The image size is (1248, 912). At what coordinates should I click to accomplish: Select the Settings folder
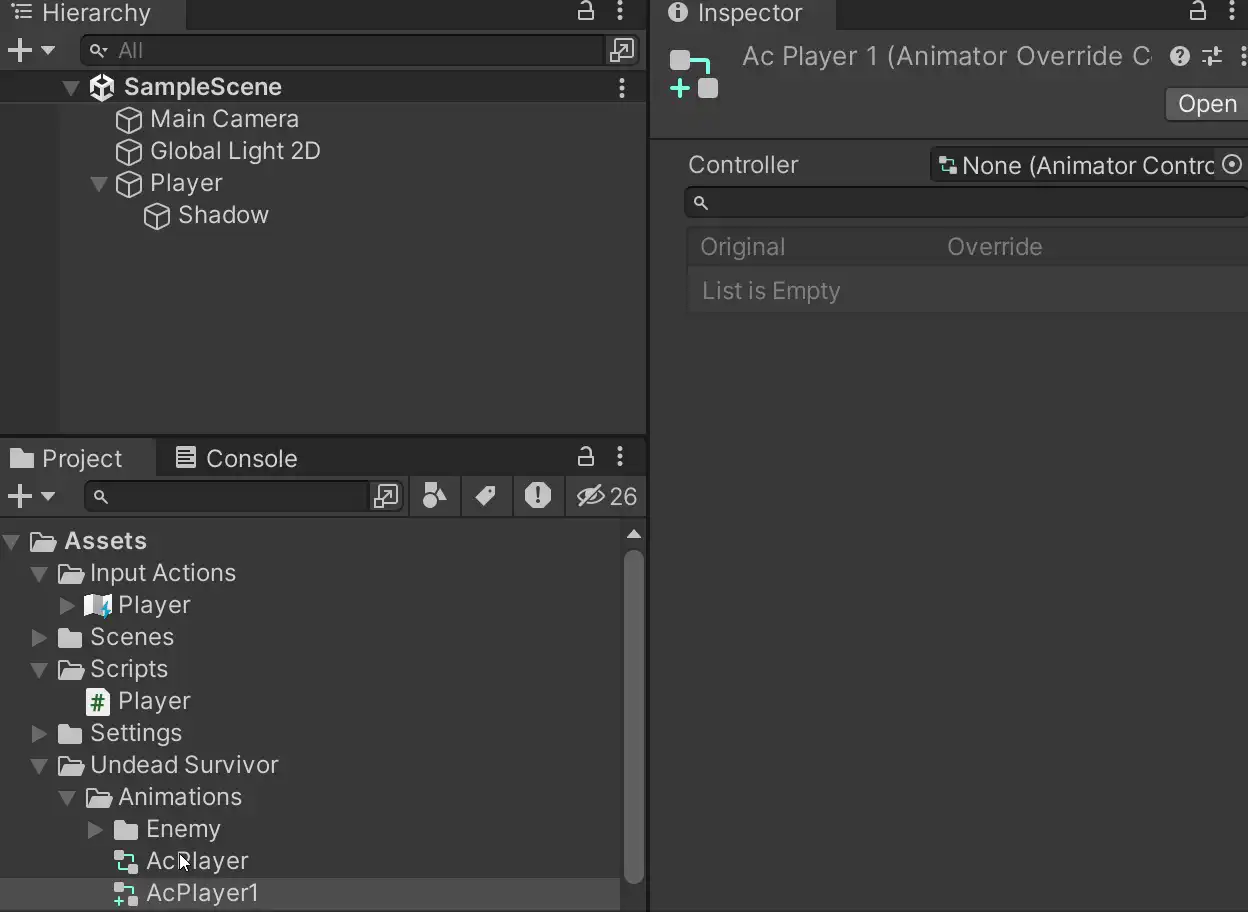click(x=136, y=733)
